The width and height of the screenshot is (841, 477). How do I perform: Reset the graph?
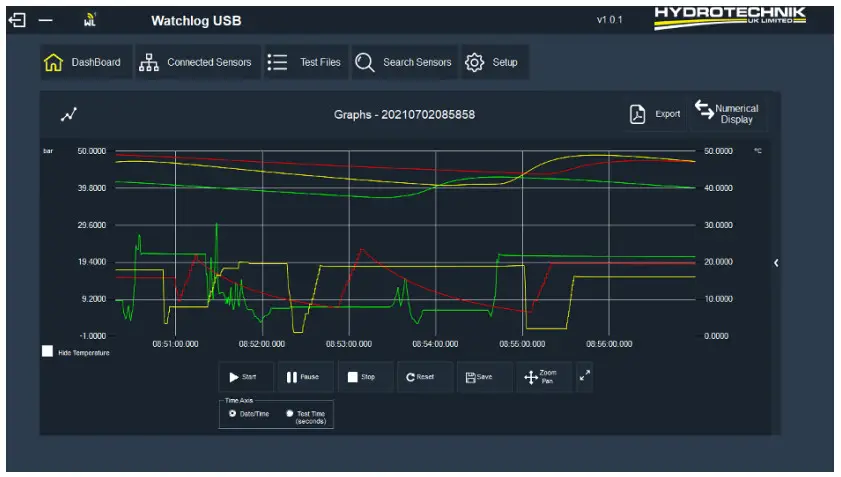[x=425, y=377]
